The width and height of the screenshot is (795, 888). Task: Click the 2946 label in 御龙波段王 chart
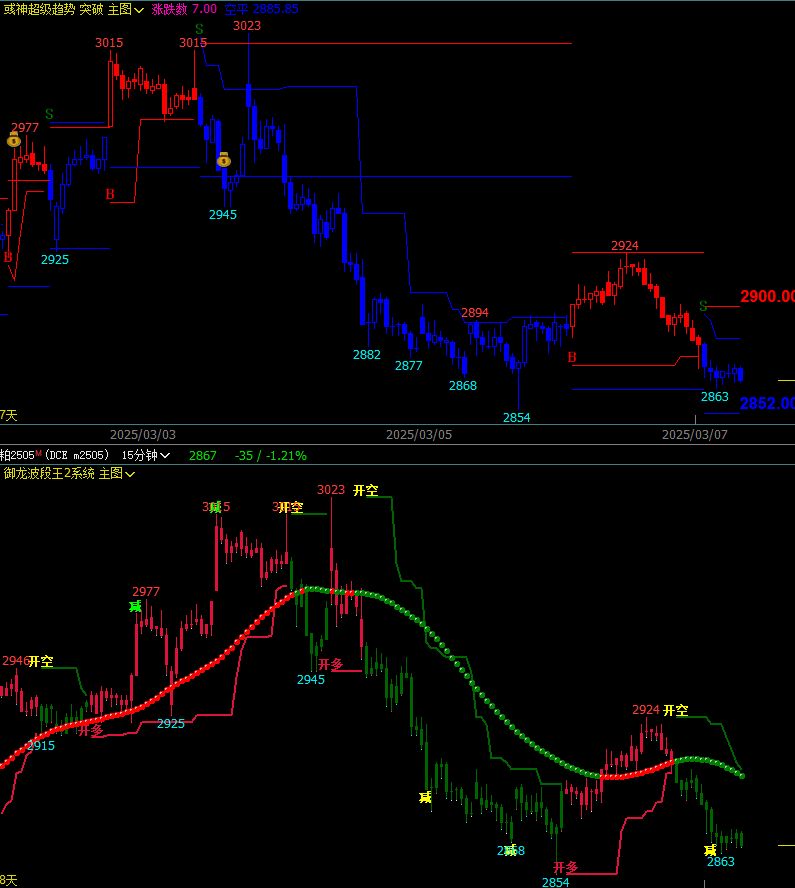point(16,660)
